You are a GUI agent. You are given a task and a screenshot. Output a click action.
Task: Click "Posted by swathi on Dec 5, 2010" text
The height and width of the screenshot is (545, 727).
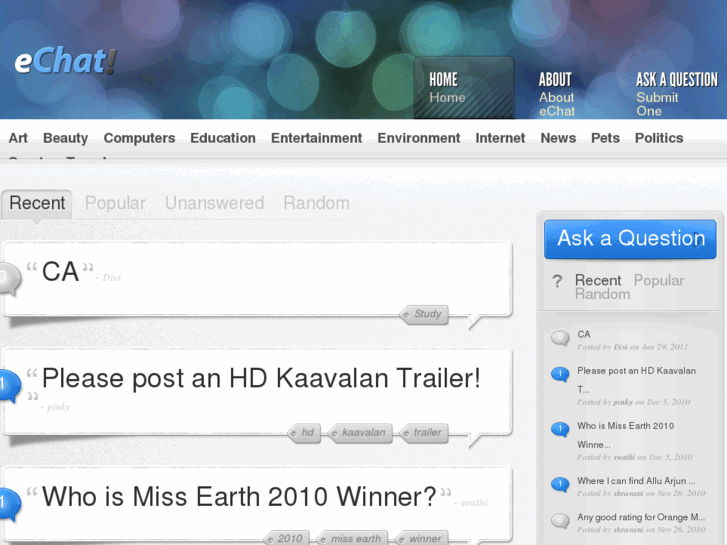click(635, 457)
